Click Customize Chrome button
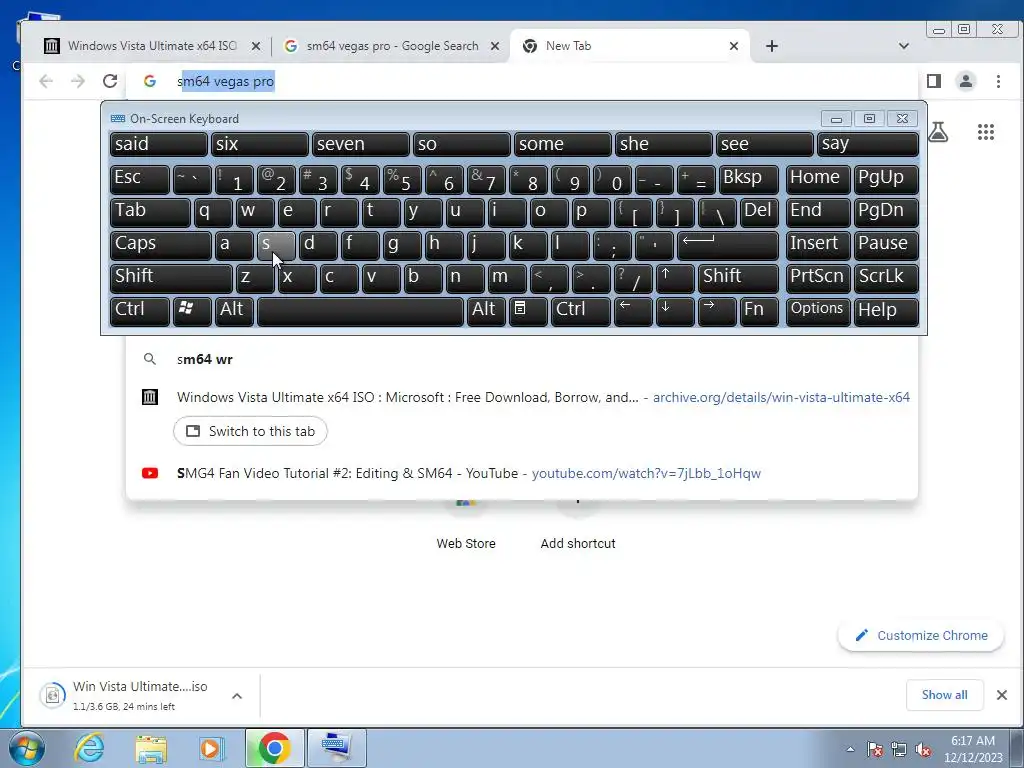This screenshot has height=768, width=1024. (921, 635)
